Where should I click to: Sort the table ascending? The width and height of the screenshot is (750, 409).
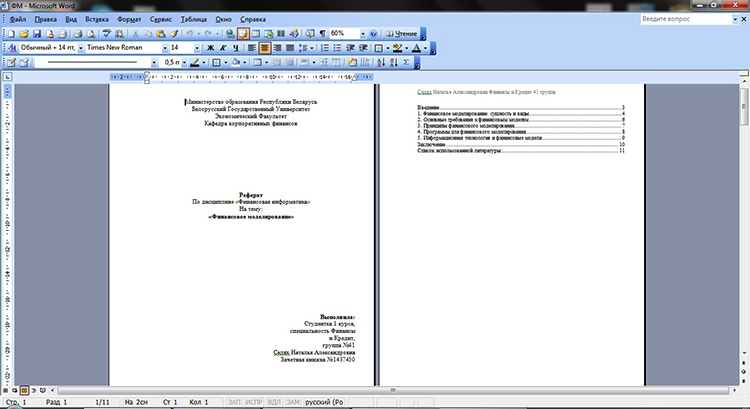click(x=381, y=62)
